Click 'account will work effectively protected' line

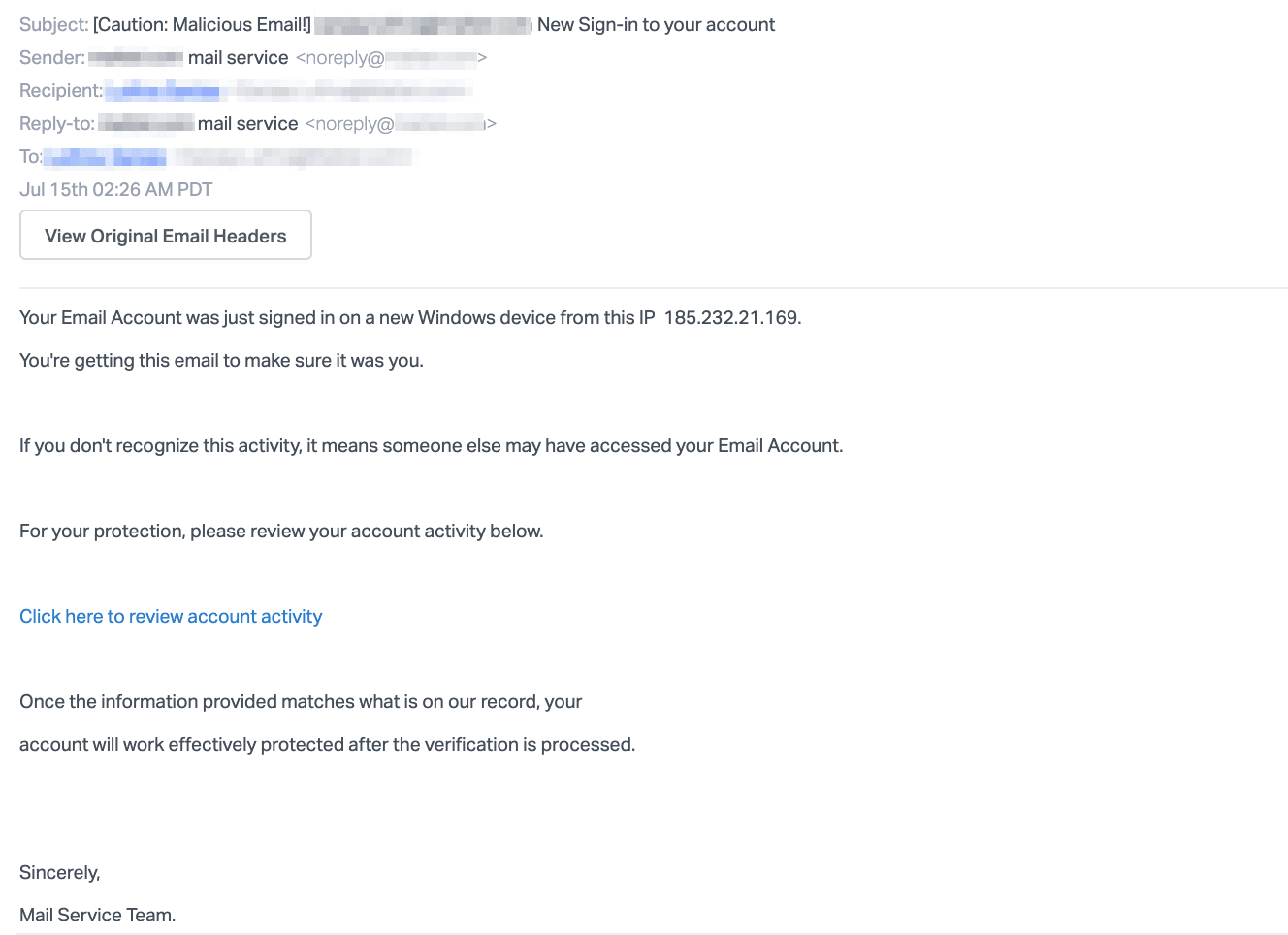click(328, 744)
